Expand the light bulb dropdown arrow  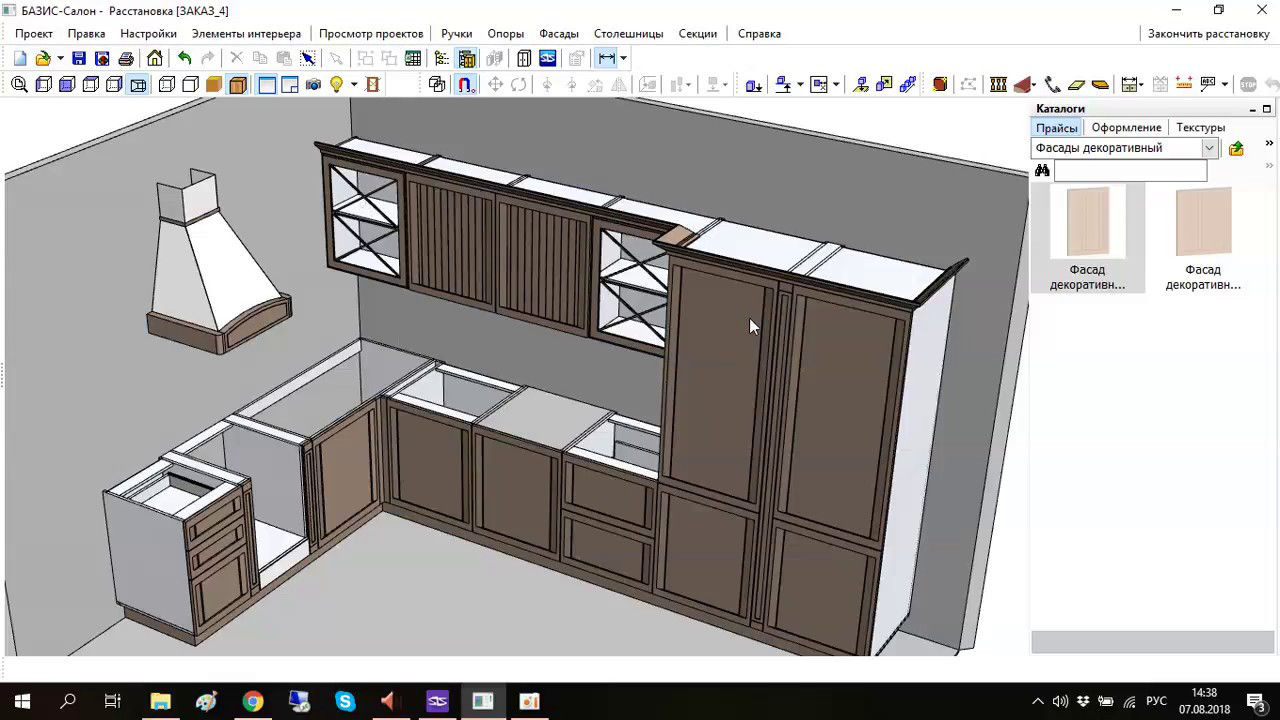(353, 85)
